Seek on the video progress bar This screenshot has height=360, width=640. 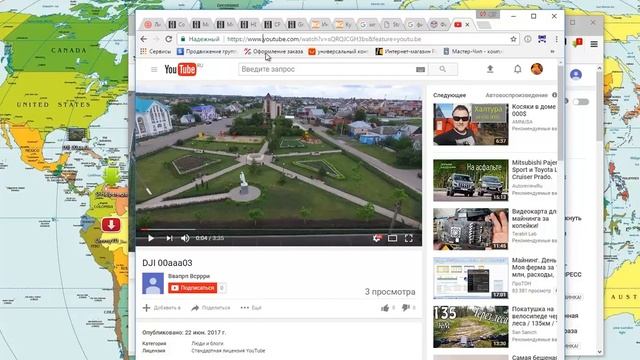click(x=279, y=230)
